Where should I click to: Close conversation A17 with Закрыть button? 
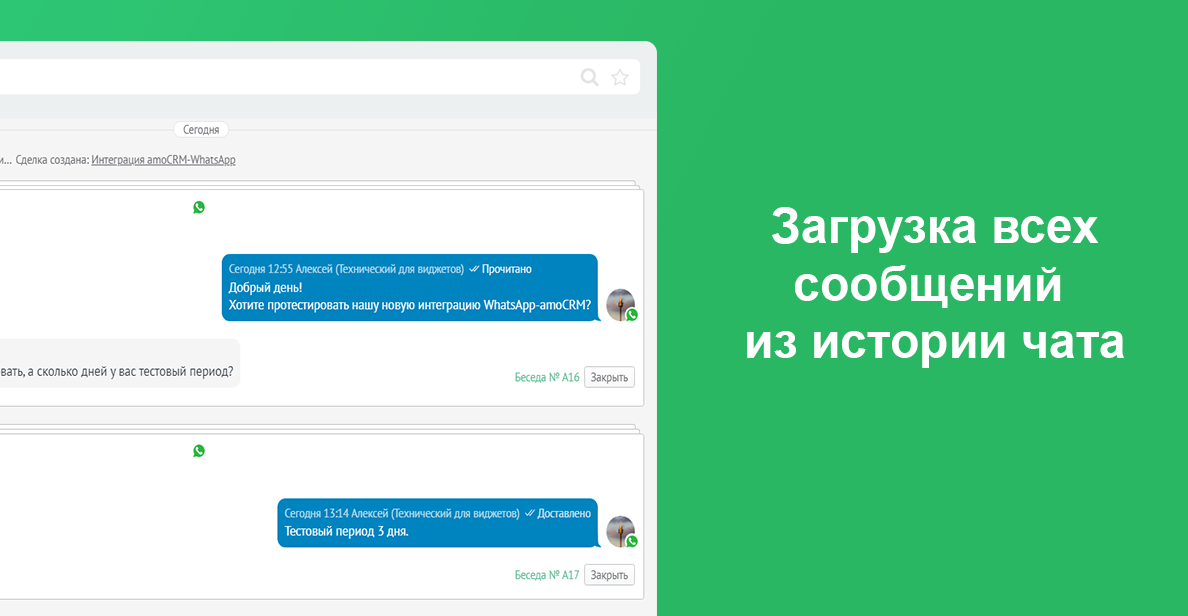609,575
